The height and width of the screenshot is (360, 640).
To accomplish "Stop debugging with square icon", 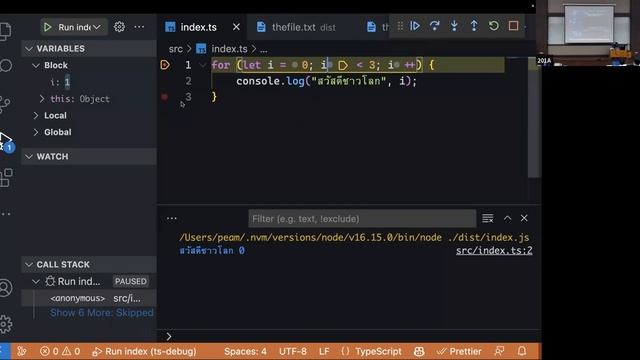I will tap(513, 26).
